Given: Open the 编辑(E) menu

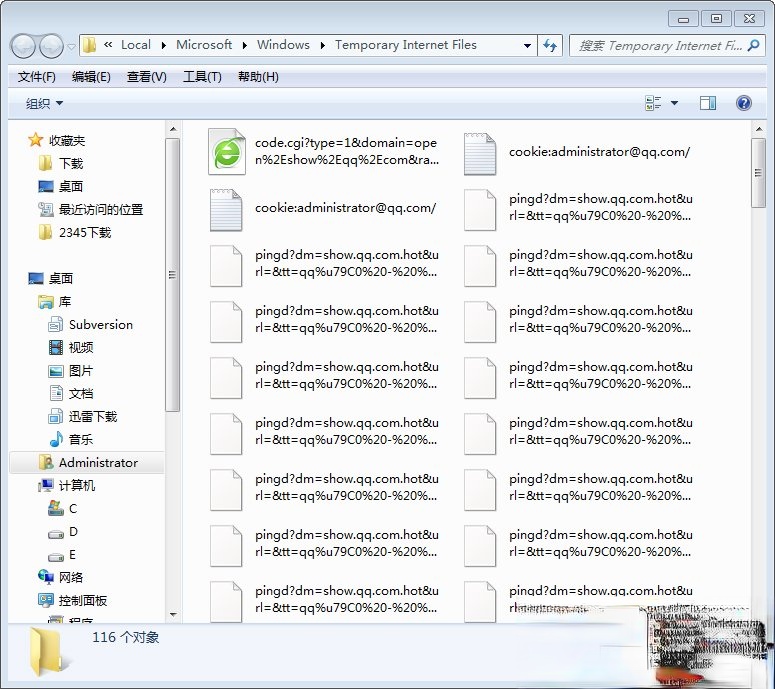Looking at the screenshot, I should click(91, 77).
